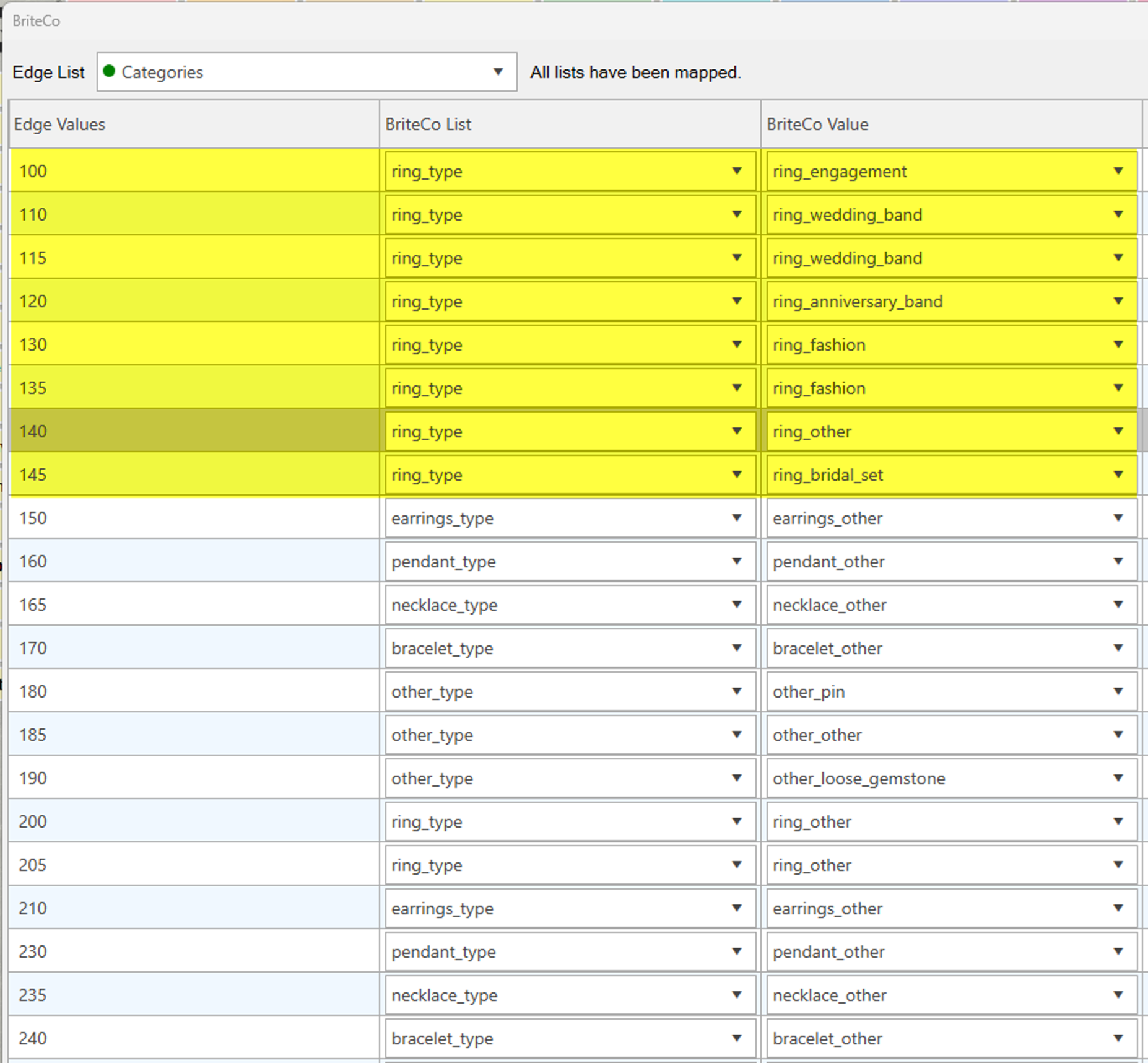Screen dimensions: 1148x1063
Task: Select the Edge Values cell 210
Action: pyautogui.click(x=193, y=908)
